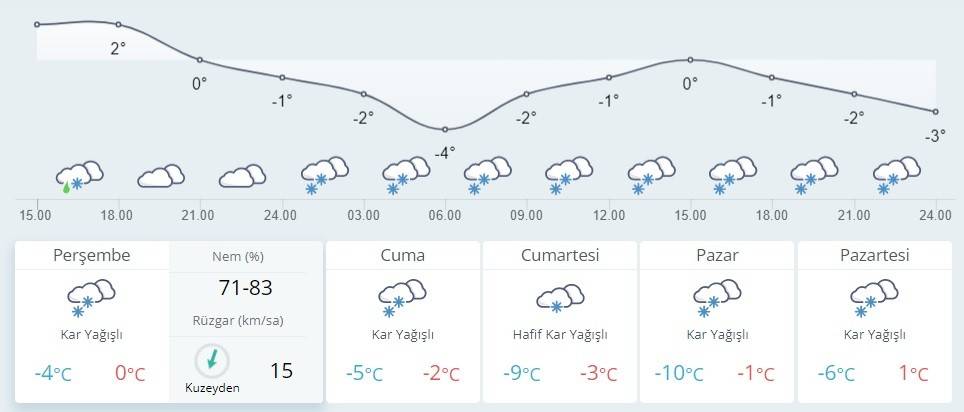Click the north wind direction compass icon
Image resolution: width=964 pixels, height=412 pixels.
point(212,359)
